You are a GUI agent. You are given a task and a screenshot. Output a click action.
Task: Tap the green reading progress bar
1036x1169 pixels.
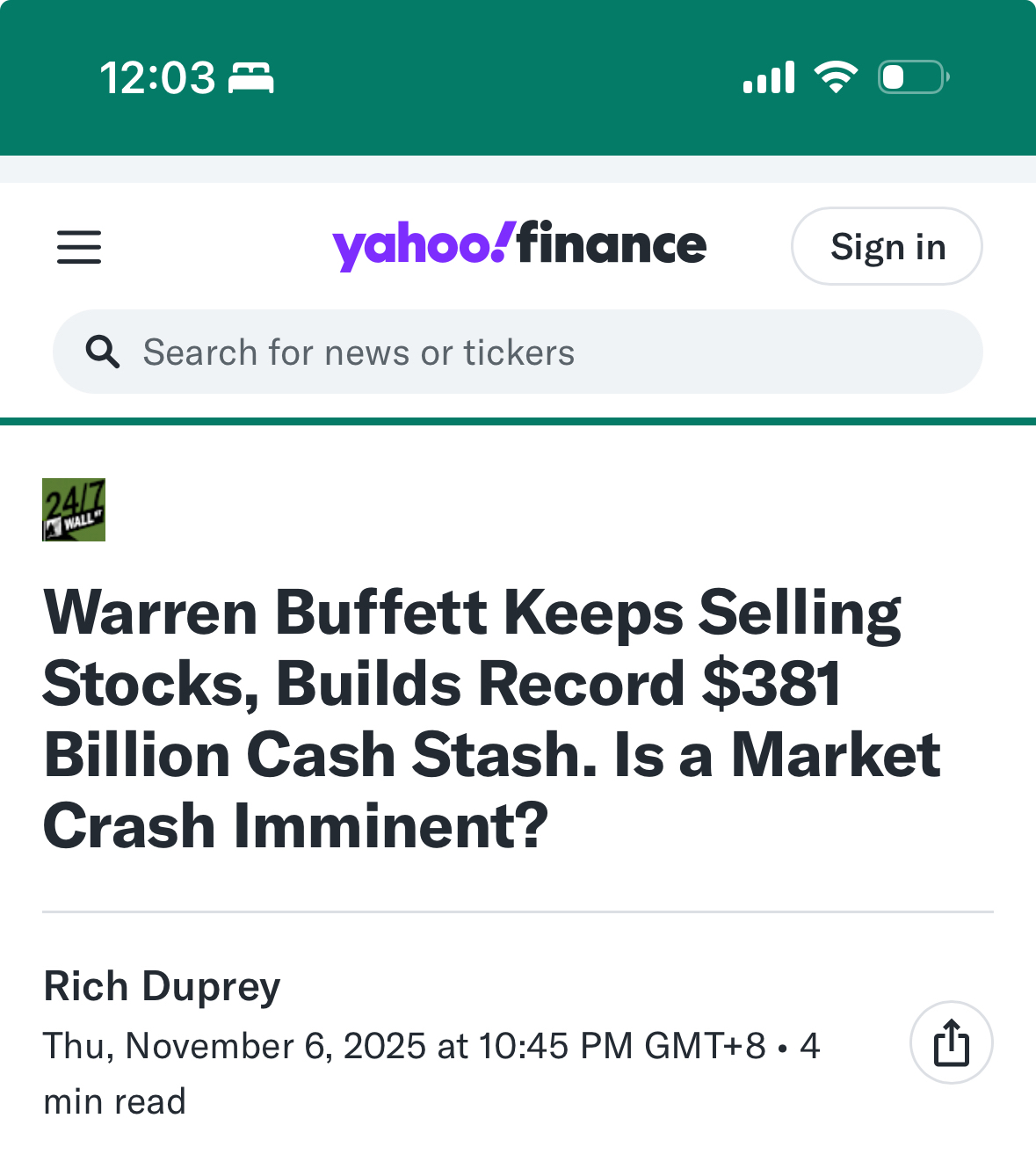coord(518,421)
